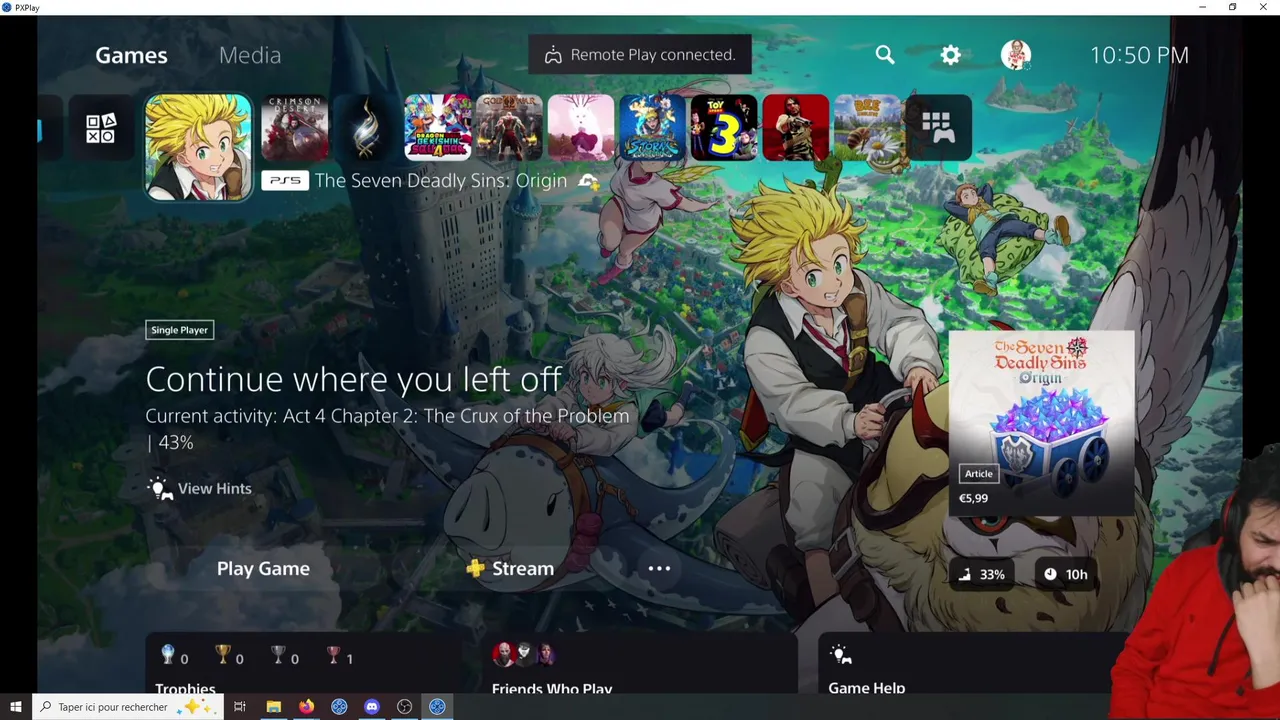Select the Crimson Desert game tile
1280x720 pixels.
[294, 128]
